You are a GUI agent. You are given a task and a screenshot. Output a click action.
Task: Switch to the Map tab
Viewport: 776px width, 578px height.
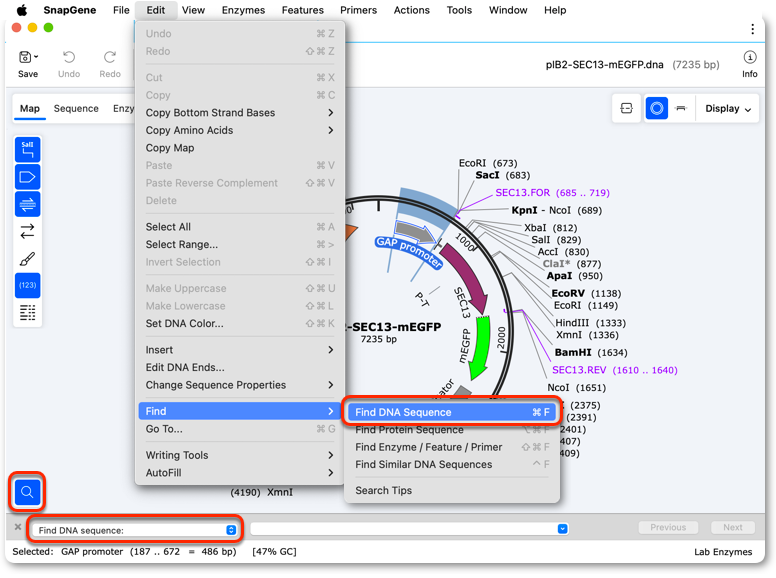click(30, 108)
